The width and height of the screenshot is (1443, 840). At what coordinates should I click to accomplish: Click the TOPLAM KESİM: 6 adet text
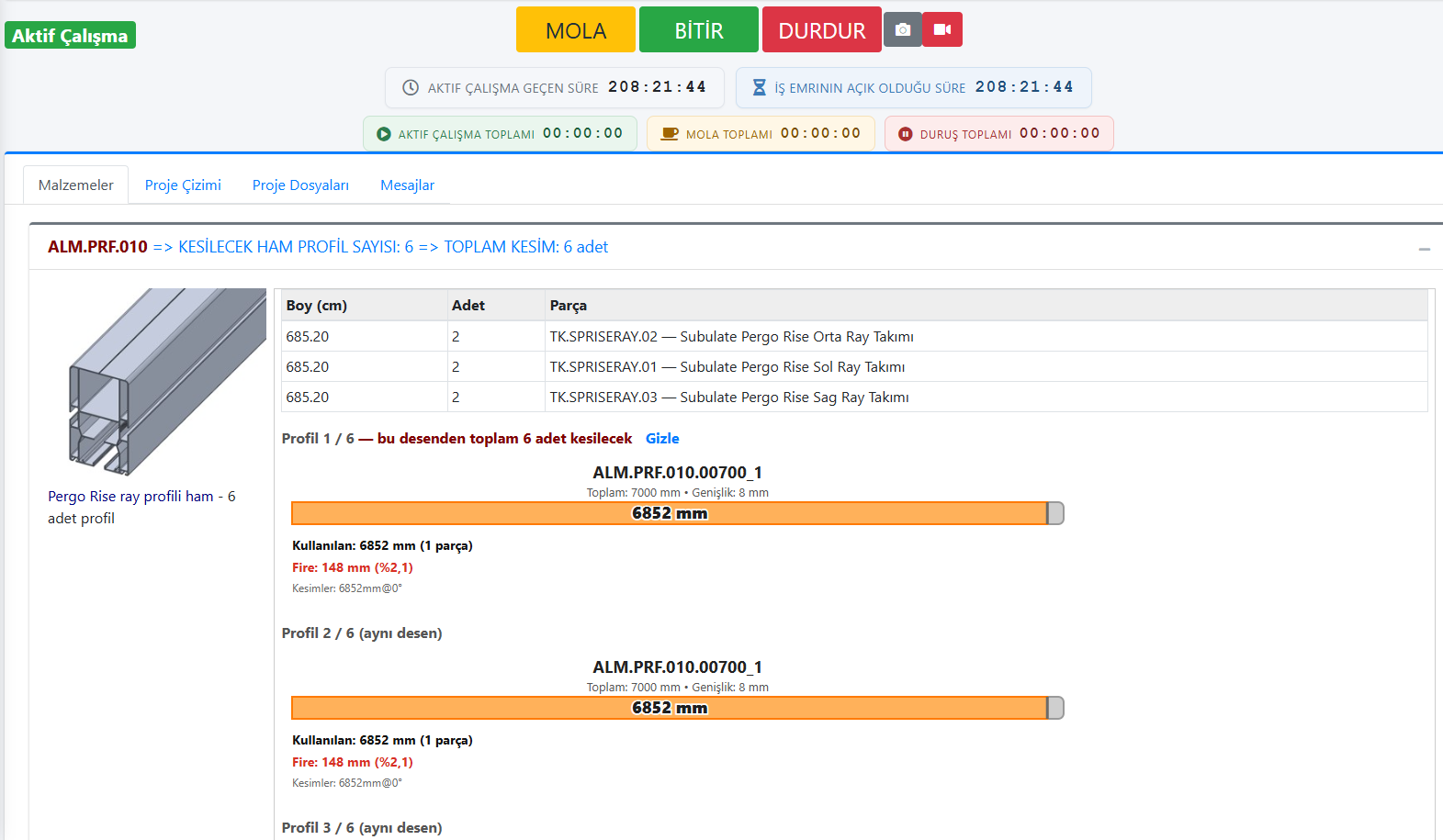click(526, 247)
